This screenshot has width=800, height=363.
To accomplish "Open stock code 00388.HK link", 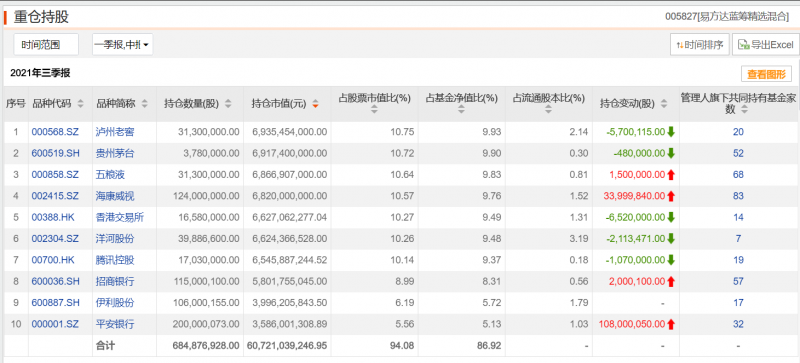I will (53, 217).
